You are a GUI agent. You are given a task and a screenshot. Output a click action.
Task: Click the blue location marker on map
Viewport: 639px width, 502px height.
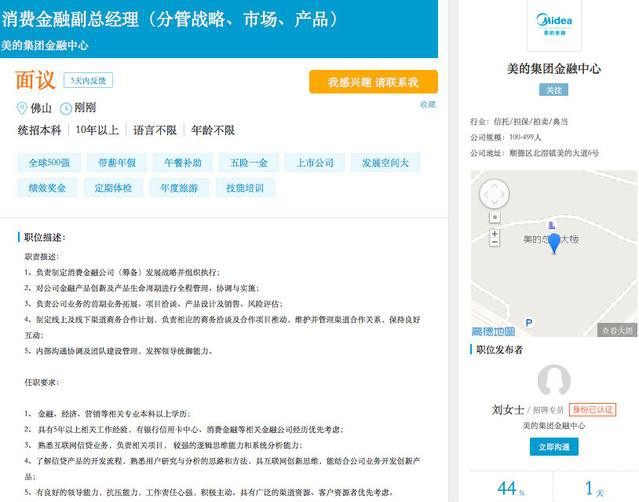pyautogui.click(x=554, y=243)
